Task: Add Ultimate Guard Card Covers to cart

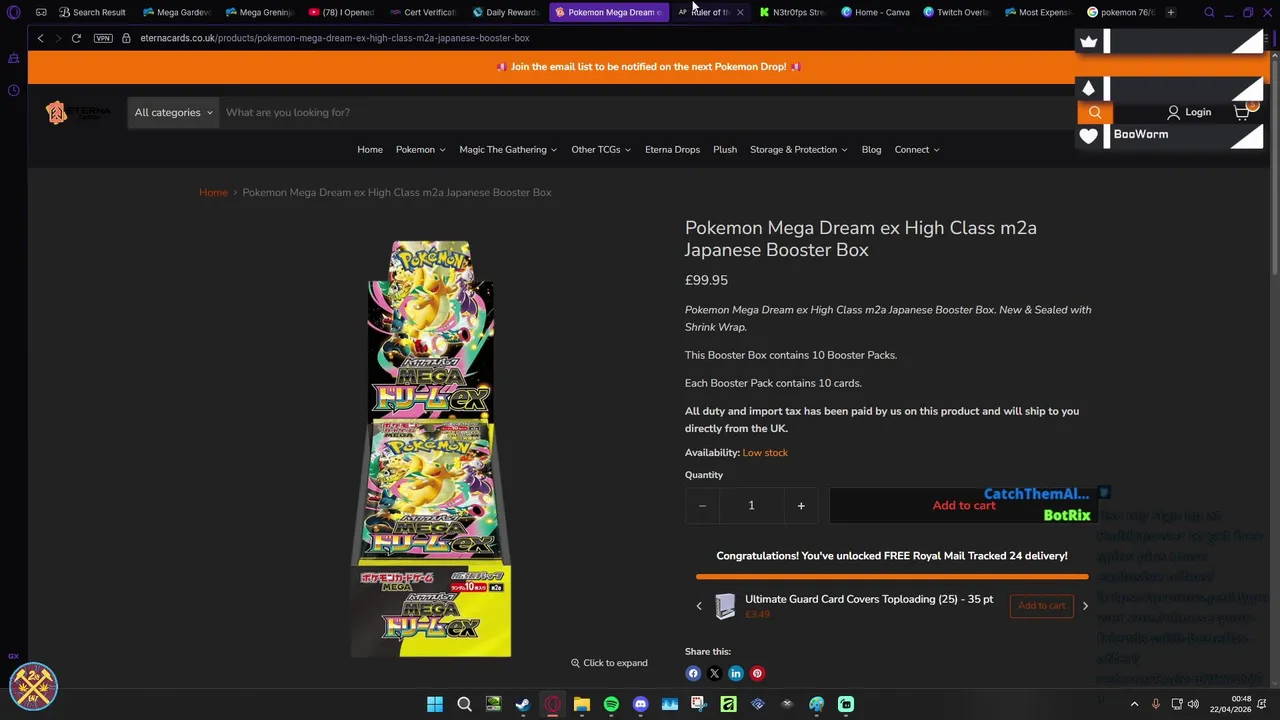Action: point(1041,606)
